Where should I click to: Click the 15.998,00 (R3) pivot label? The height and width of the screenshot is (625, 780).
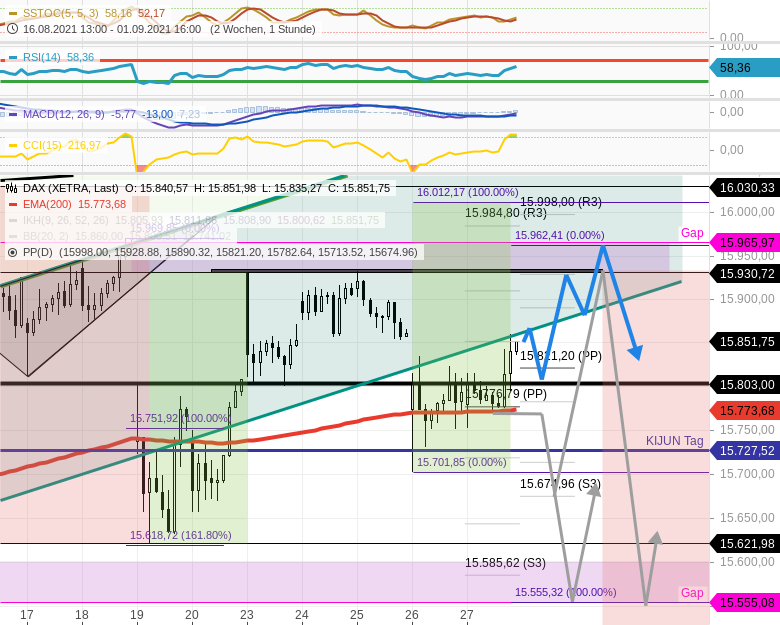[561, 202]
